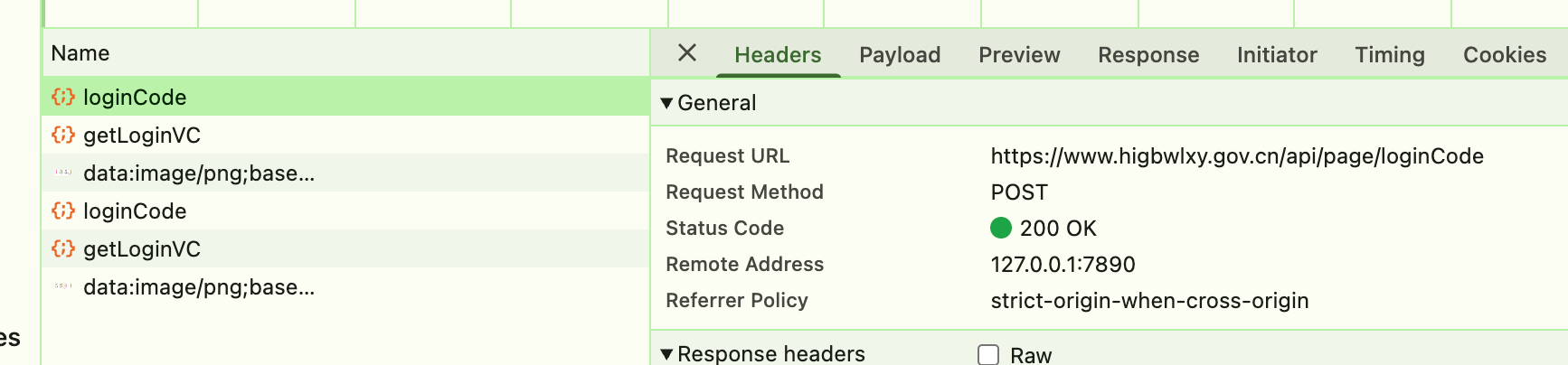Click the first loginCode JSON icon
This screenshot has height=365, width=1568.
pos(63,97)
